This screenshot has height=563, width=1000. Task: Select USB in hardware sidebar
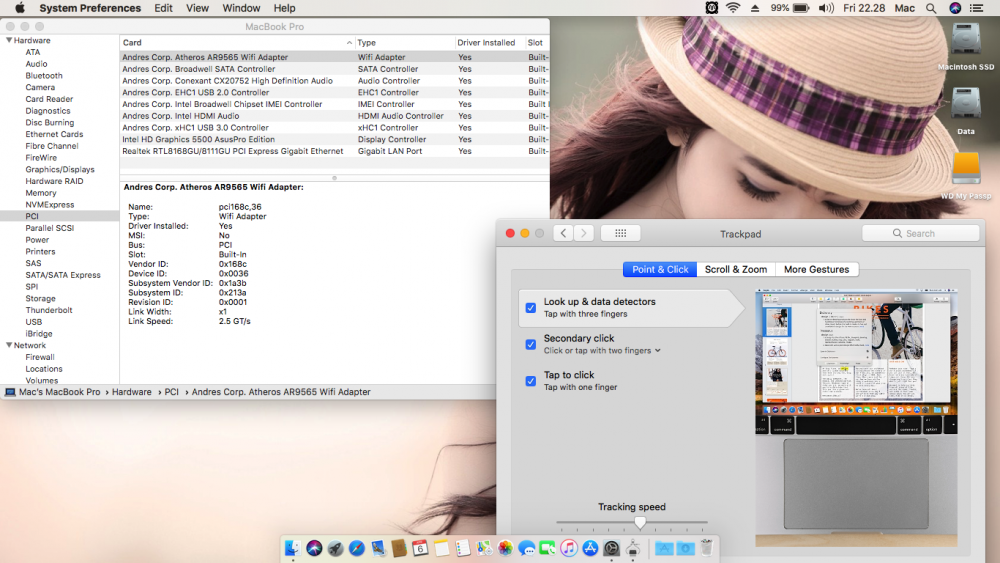point(34,322)
